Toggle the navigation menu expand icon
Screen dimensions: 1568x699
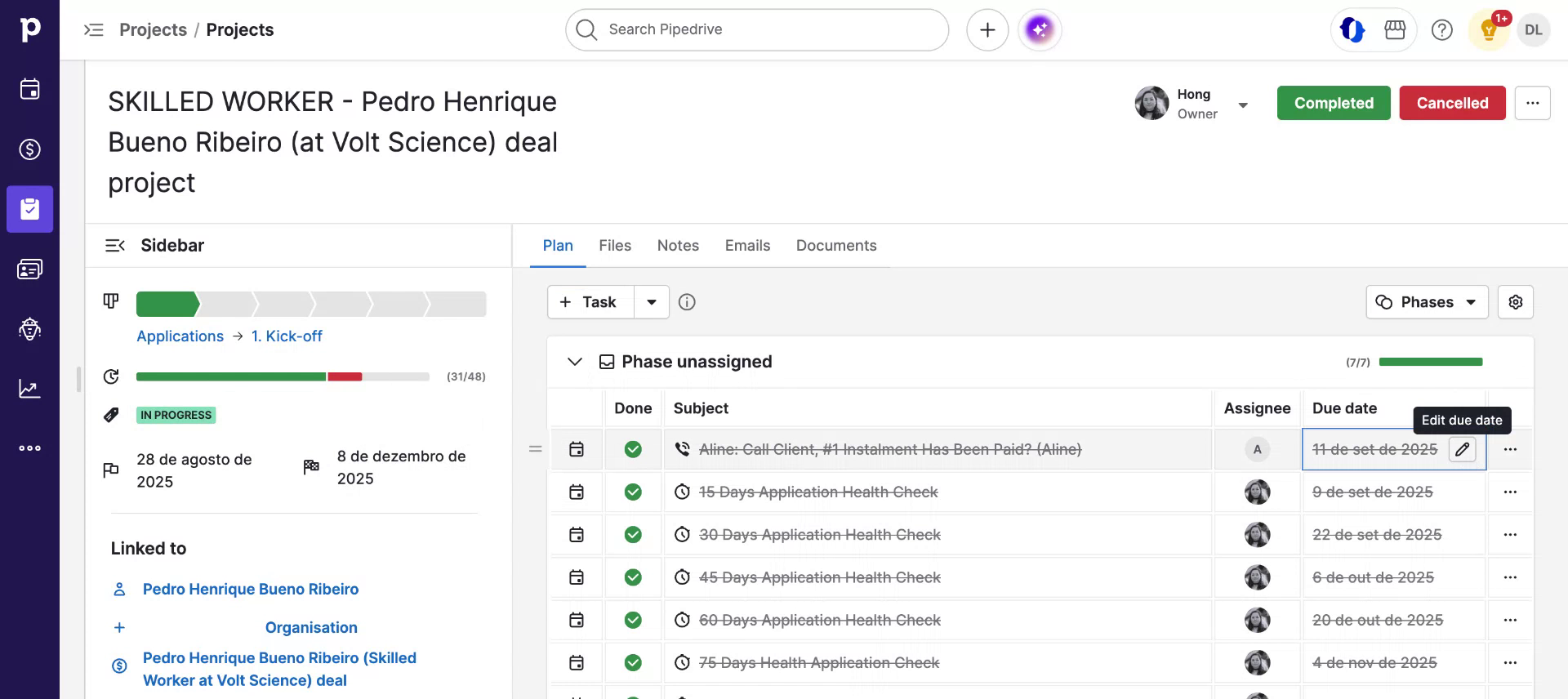pyautogui.click(x=94, y=30)
